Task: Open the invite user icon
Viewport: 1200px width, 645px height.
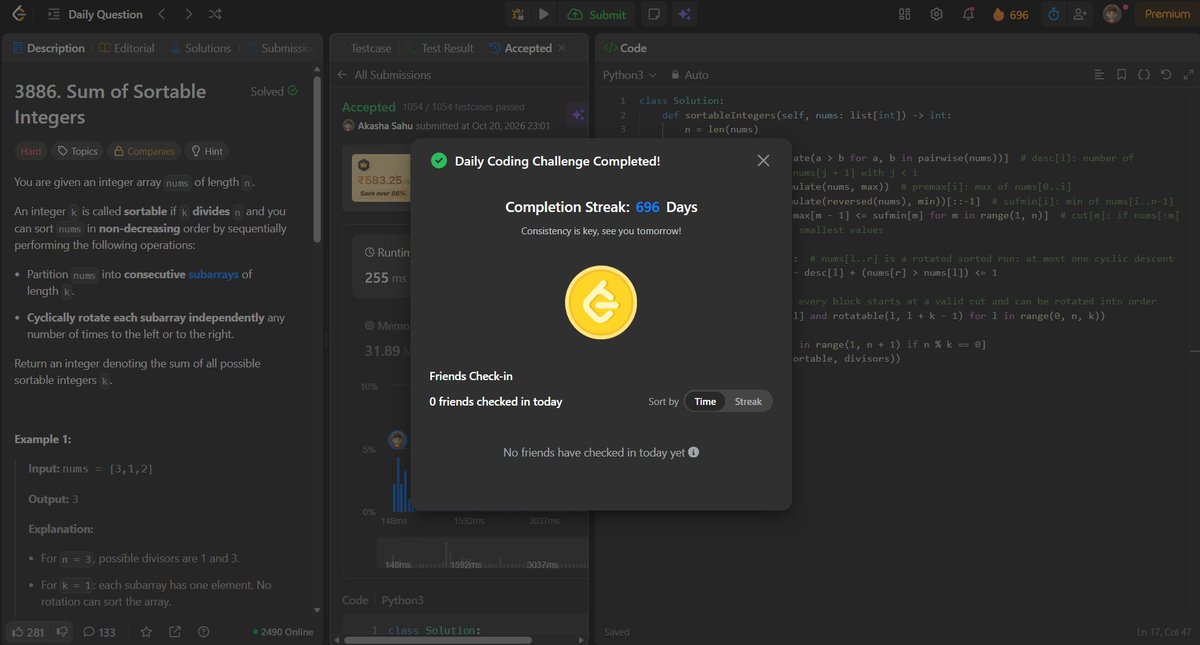Action: click(1080, 14)
